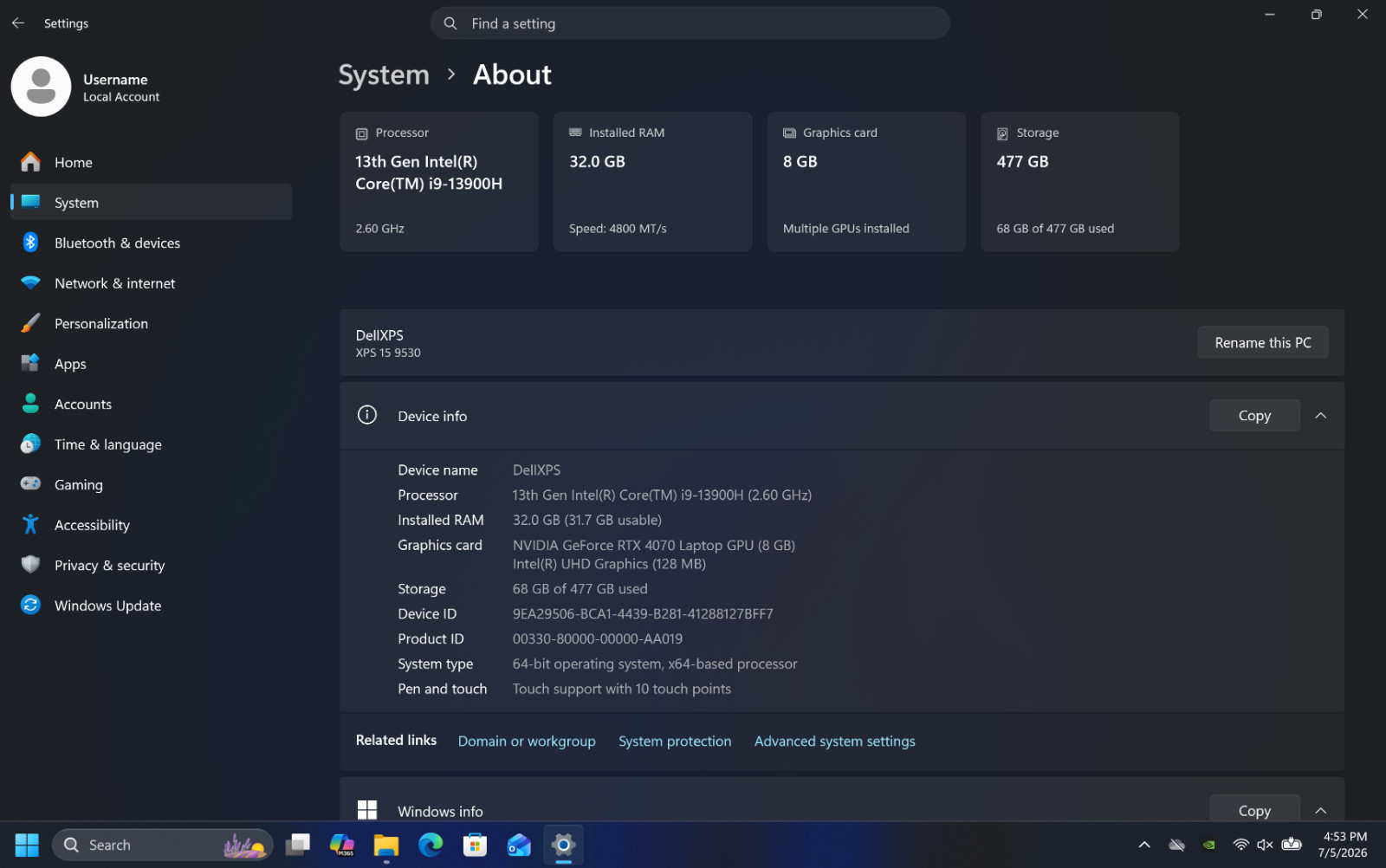Click the Touch support with 10 touch points text
1386x868 pixels.
click(x=622, y=689)
